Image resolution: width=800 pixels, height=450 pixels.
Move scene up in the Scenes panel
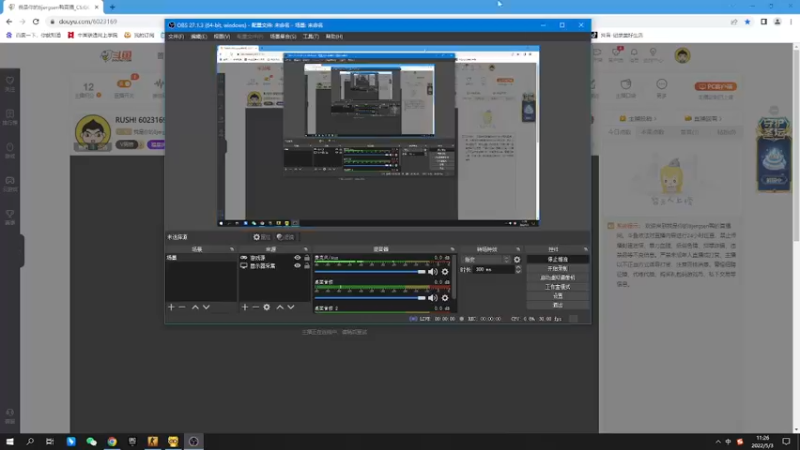point(195,307)
